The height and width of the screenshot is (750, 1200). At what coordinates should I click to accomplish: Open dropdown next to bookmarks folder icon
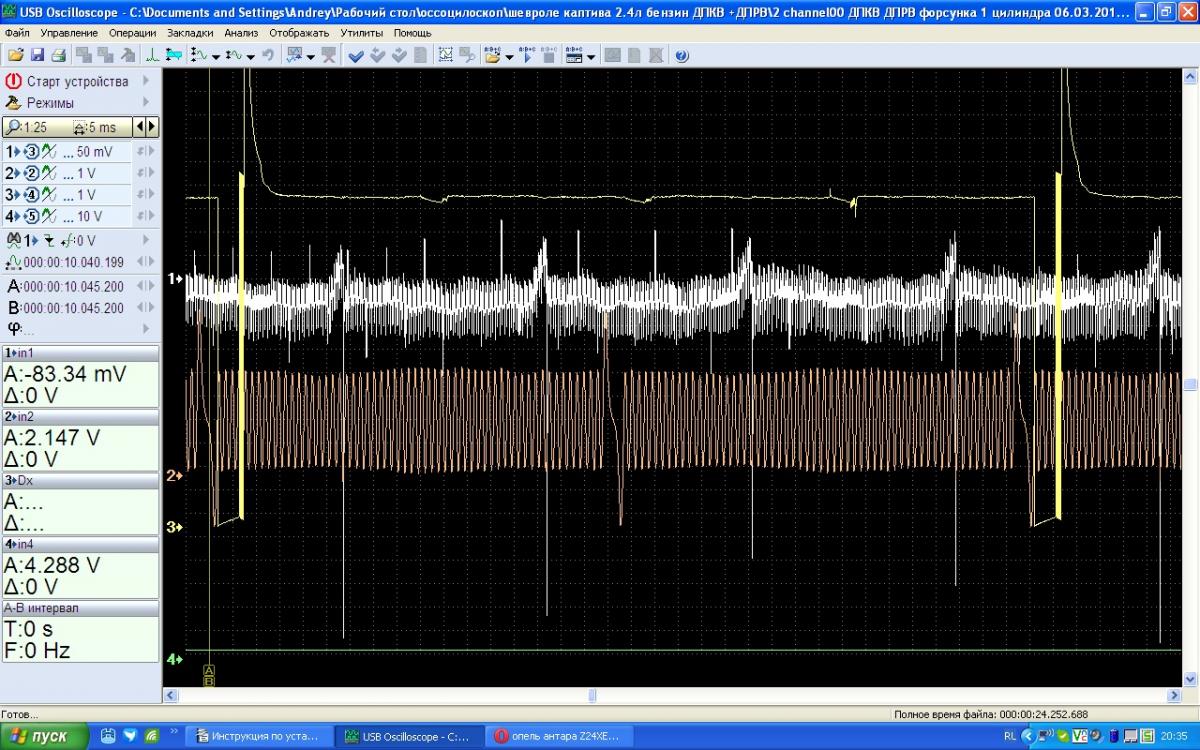click(509, 56)
